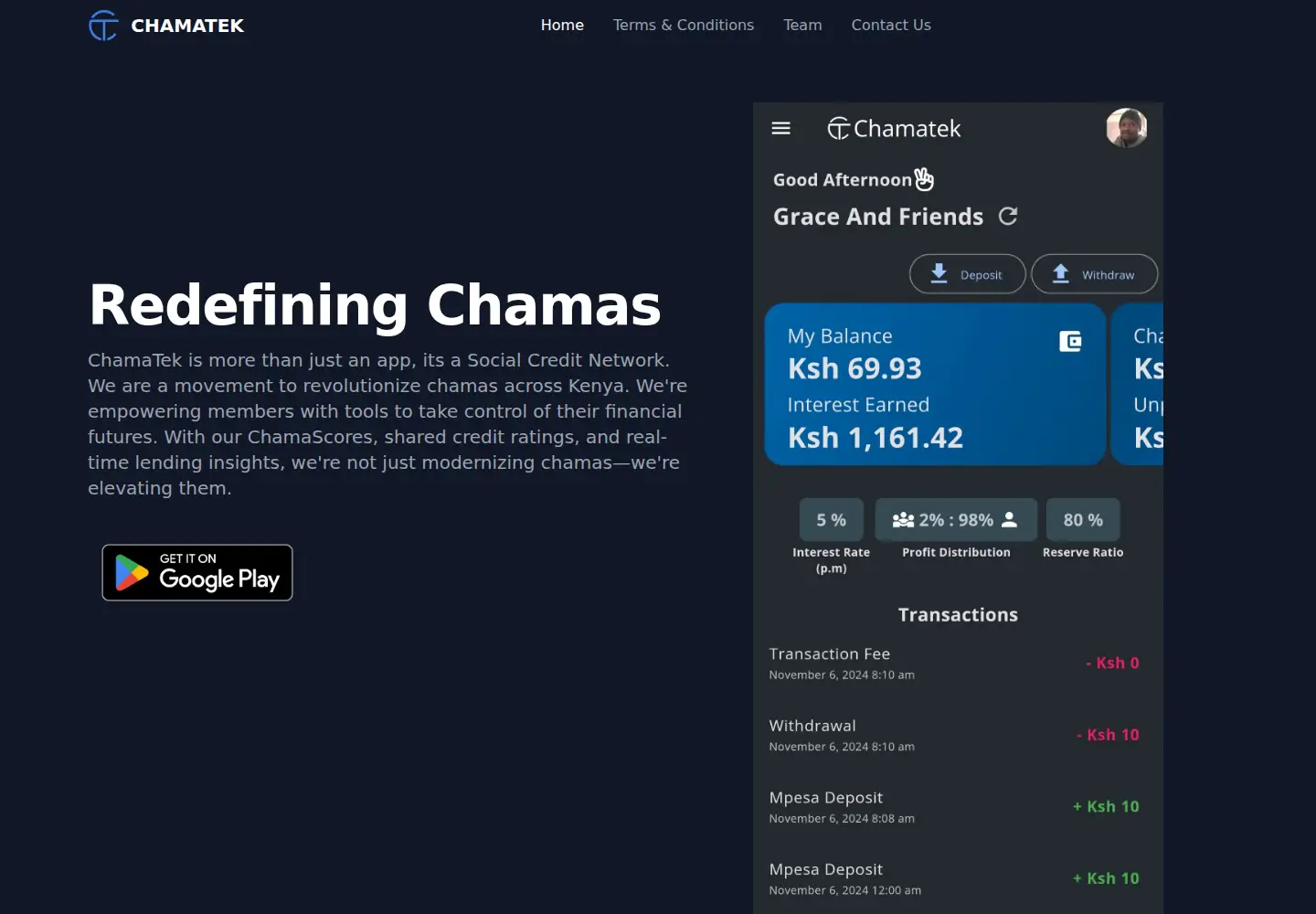
Task: Click the single user icon in Profit Distribution
Action: pos(1009,520)
